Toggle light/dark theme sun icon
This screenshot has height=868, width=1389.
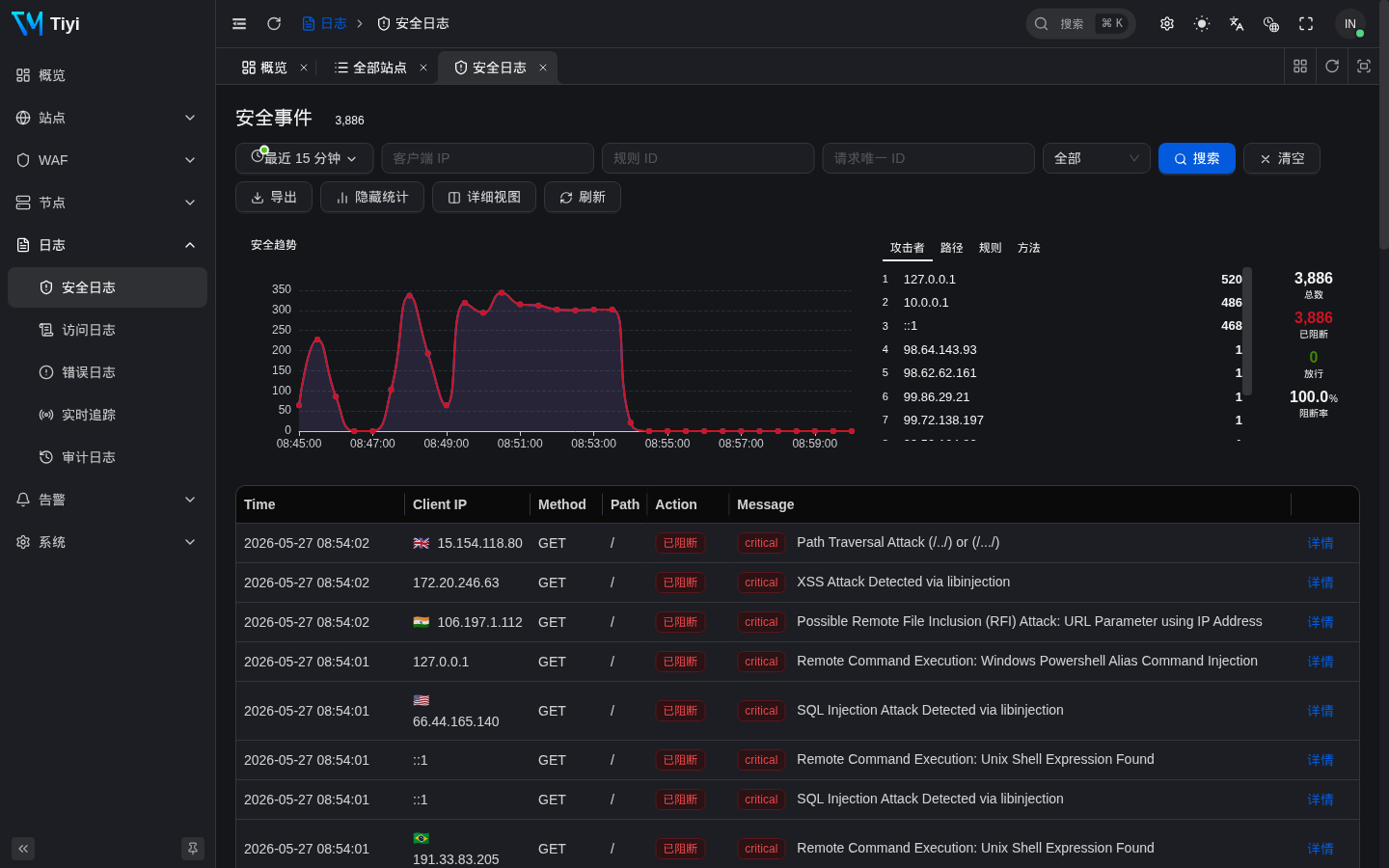1202,23
